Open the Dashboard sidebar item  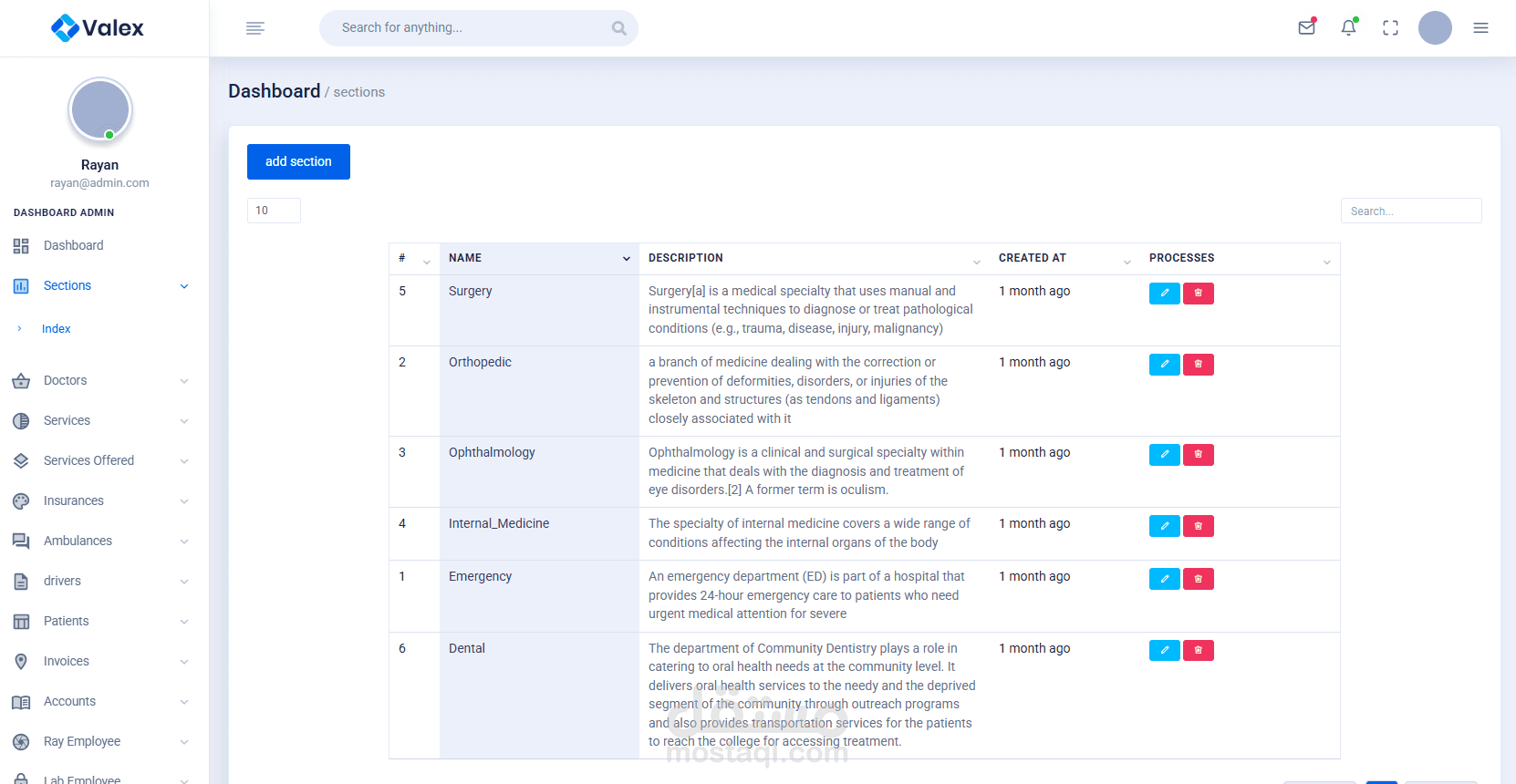[x=73, y=245]
